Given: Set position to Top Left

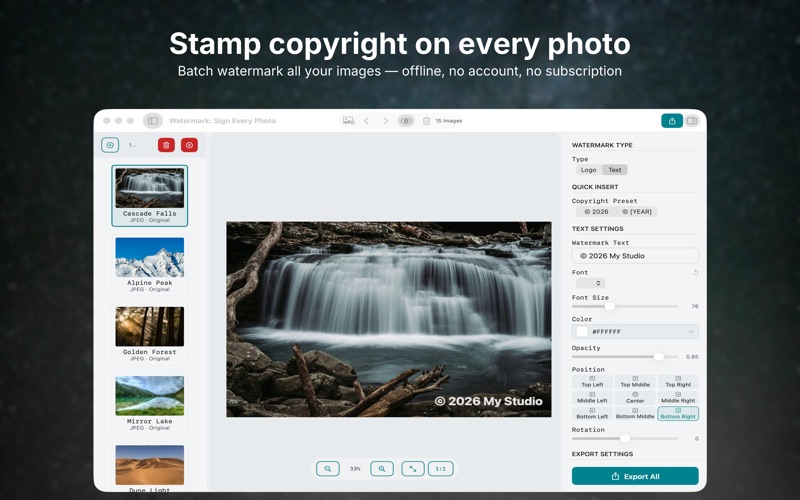Looking at the screenshot, I should [x=592, y=382].
